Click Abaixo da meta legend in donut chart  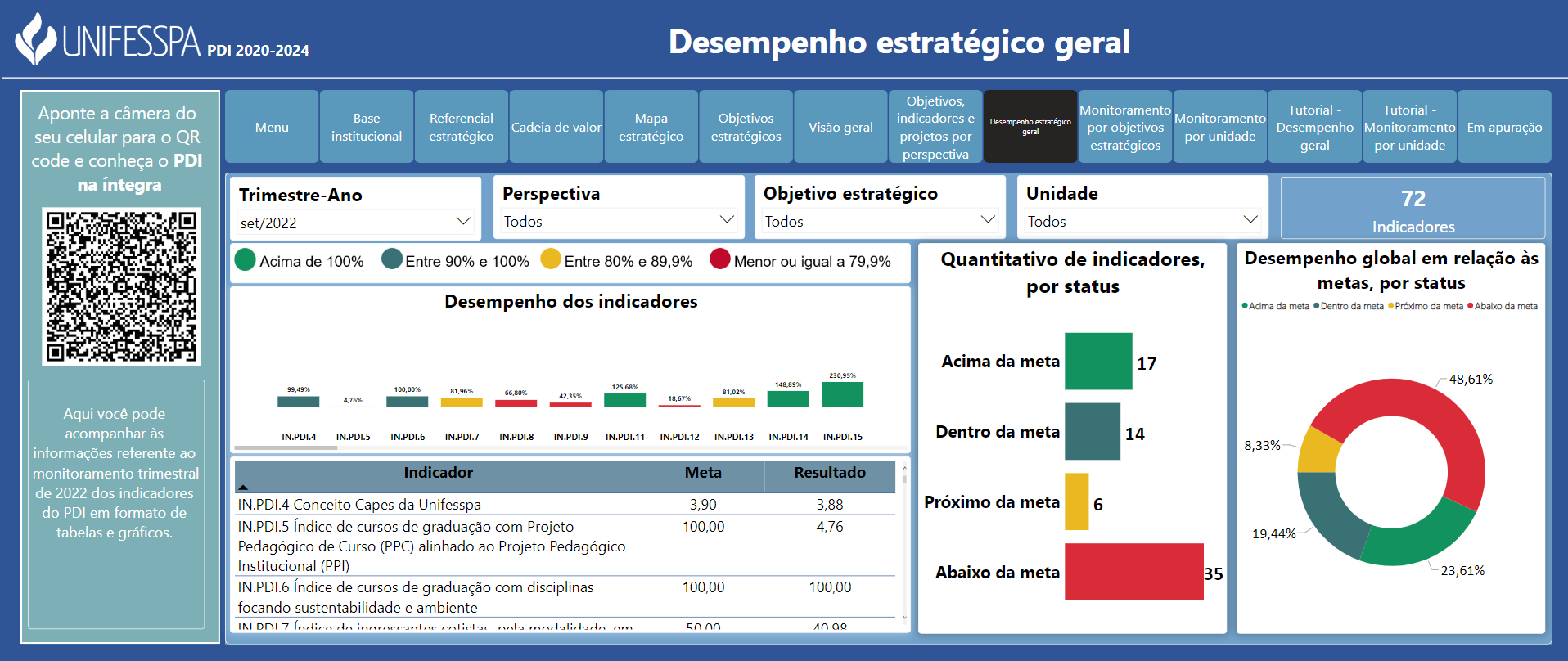click(1503, 306)
